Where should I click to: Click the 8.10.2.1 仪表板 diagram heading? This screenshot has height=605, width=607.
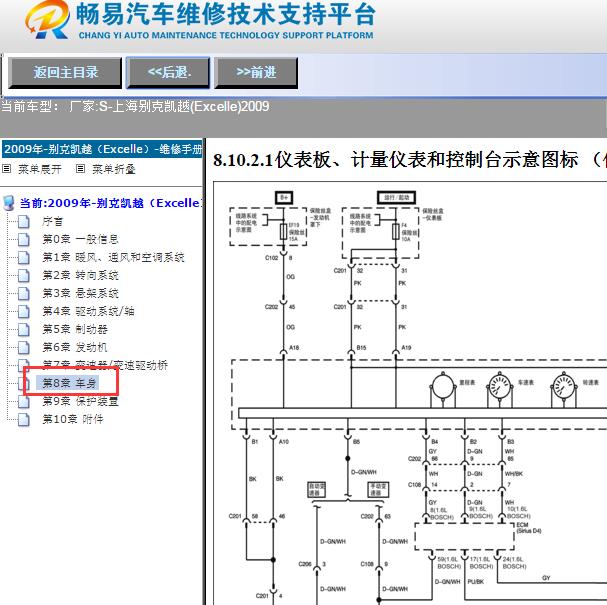click(x=410, y=160)
